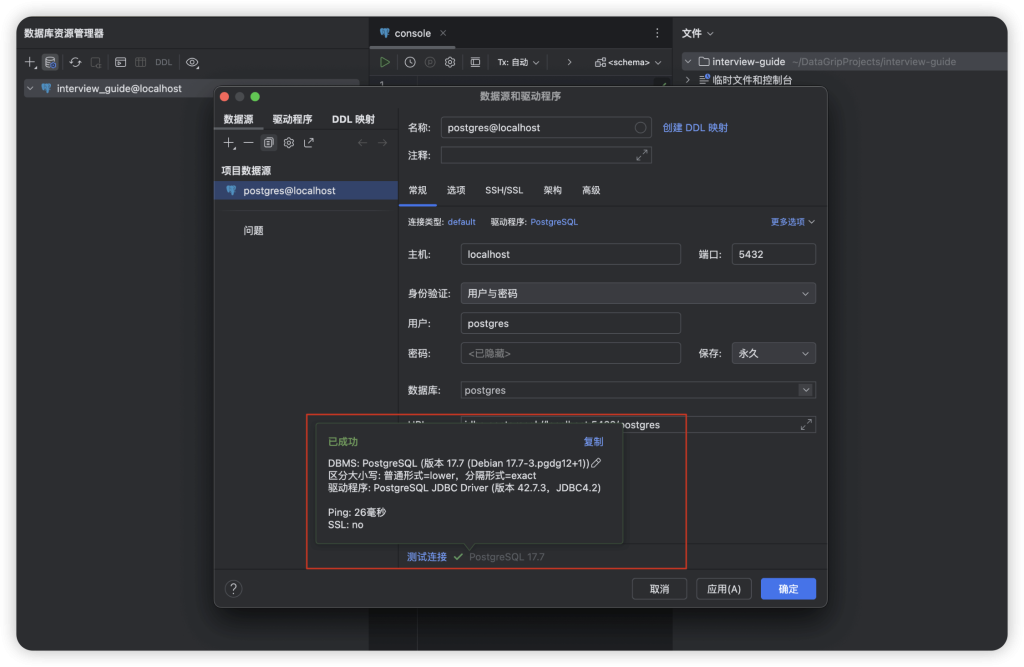Viewport: 1024px width, 667px height.
Task: Refresh data sources in the database explorer toolbar
Action: tap(74, 62)
